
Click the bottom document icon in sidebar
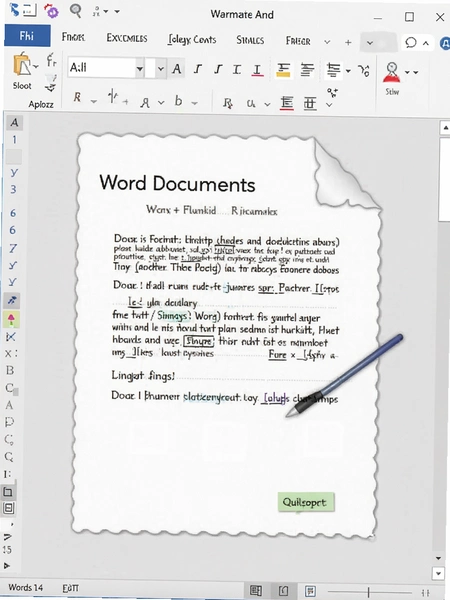point(8,508)
